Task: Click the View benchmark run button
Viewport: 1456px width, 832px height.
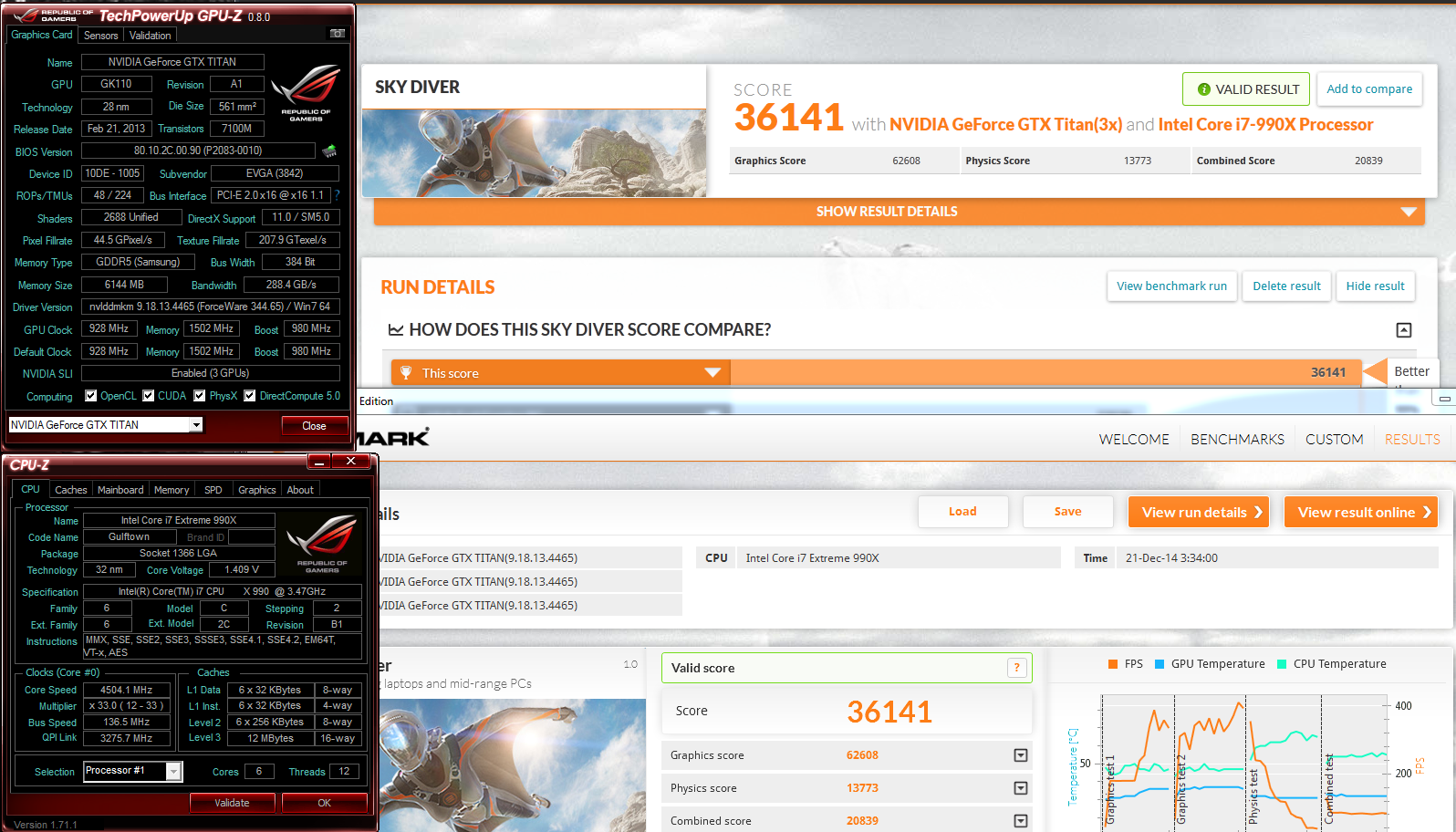Action: coord(1171,286)
